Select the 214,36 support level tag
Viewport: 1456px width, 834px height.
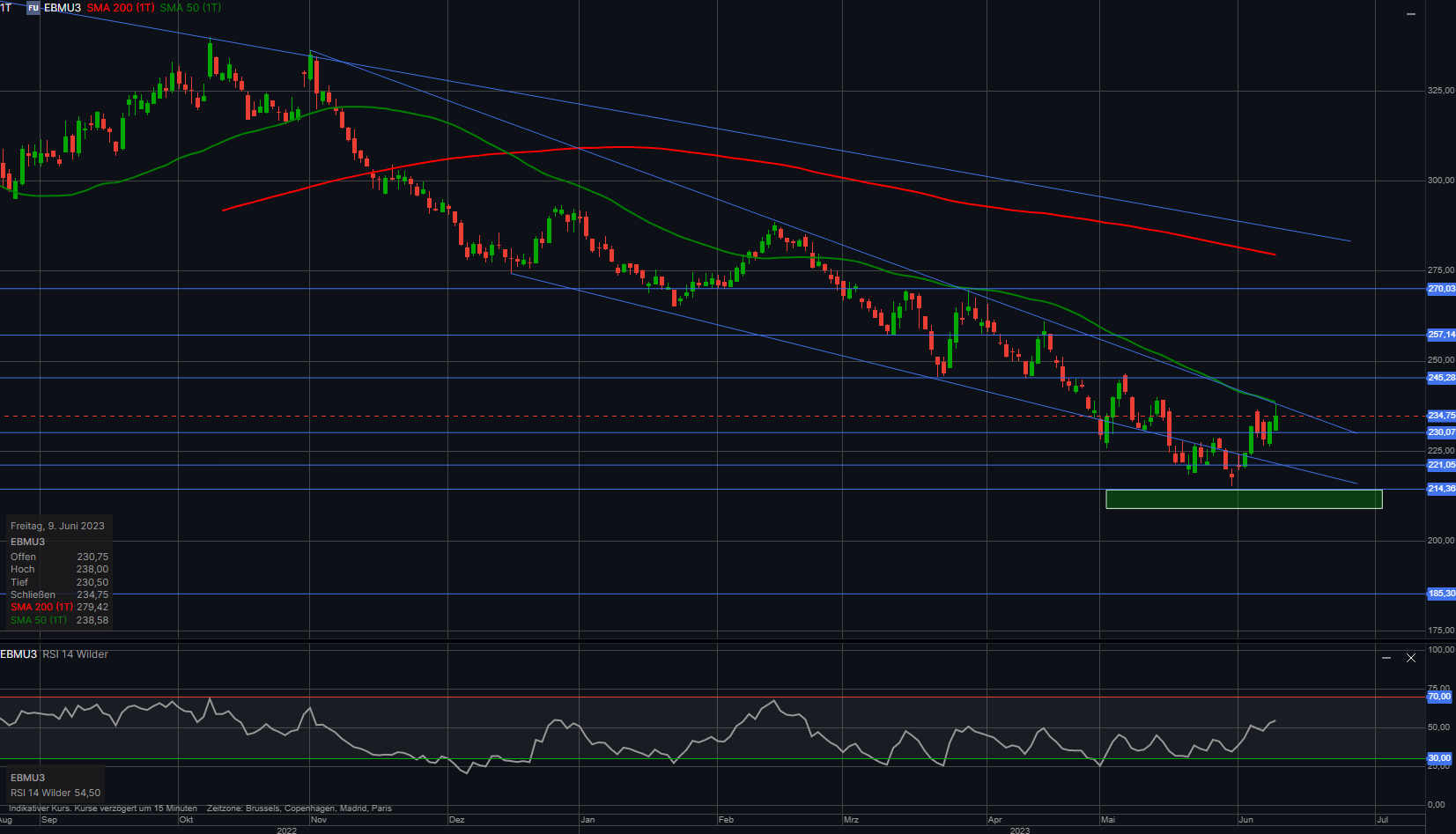(x=1441, y=489)
